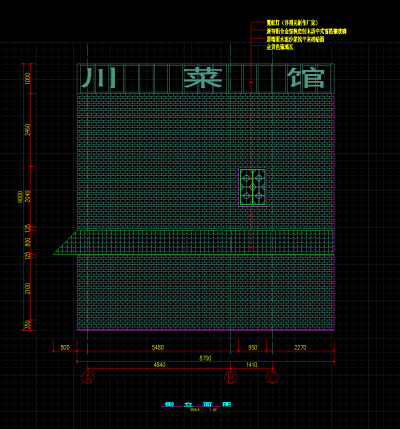
Task: Click the first yellow annotation line with parentheses
Action: tap(292, 23)
